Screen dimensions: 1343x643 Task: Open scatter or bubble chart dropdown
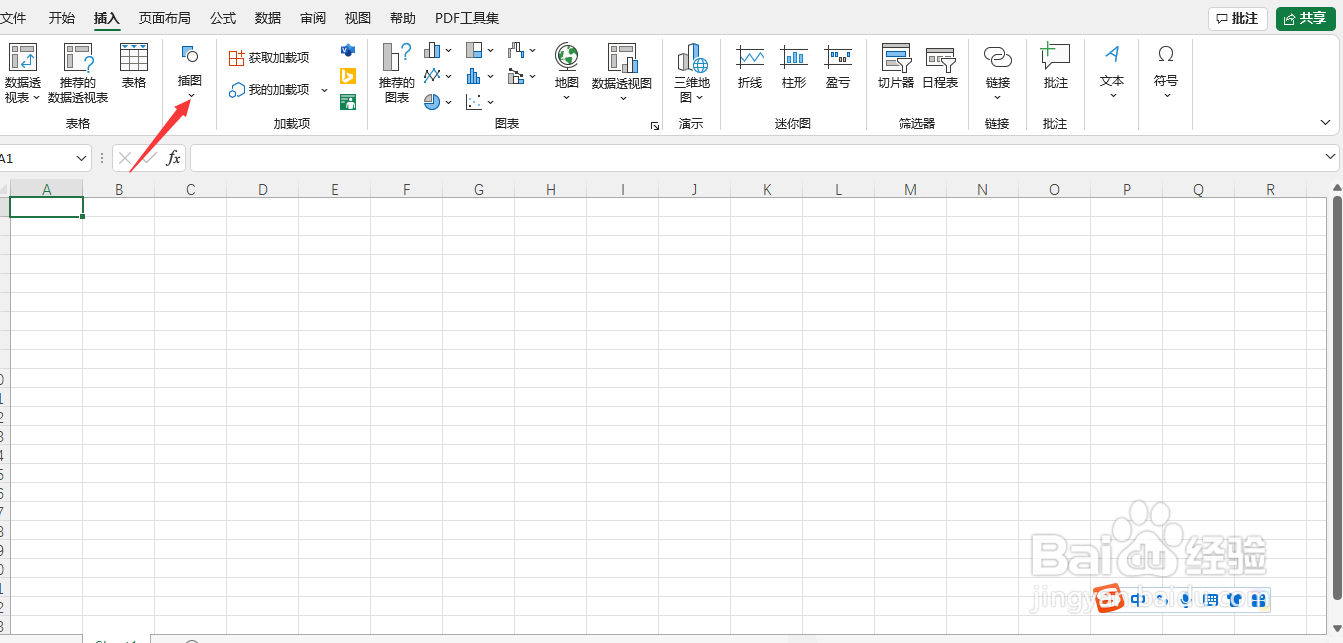[480, 102]
